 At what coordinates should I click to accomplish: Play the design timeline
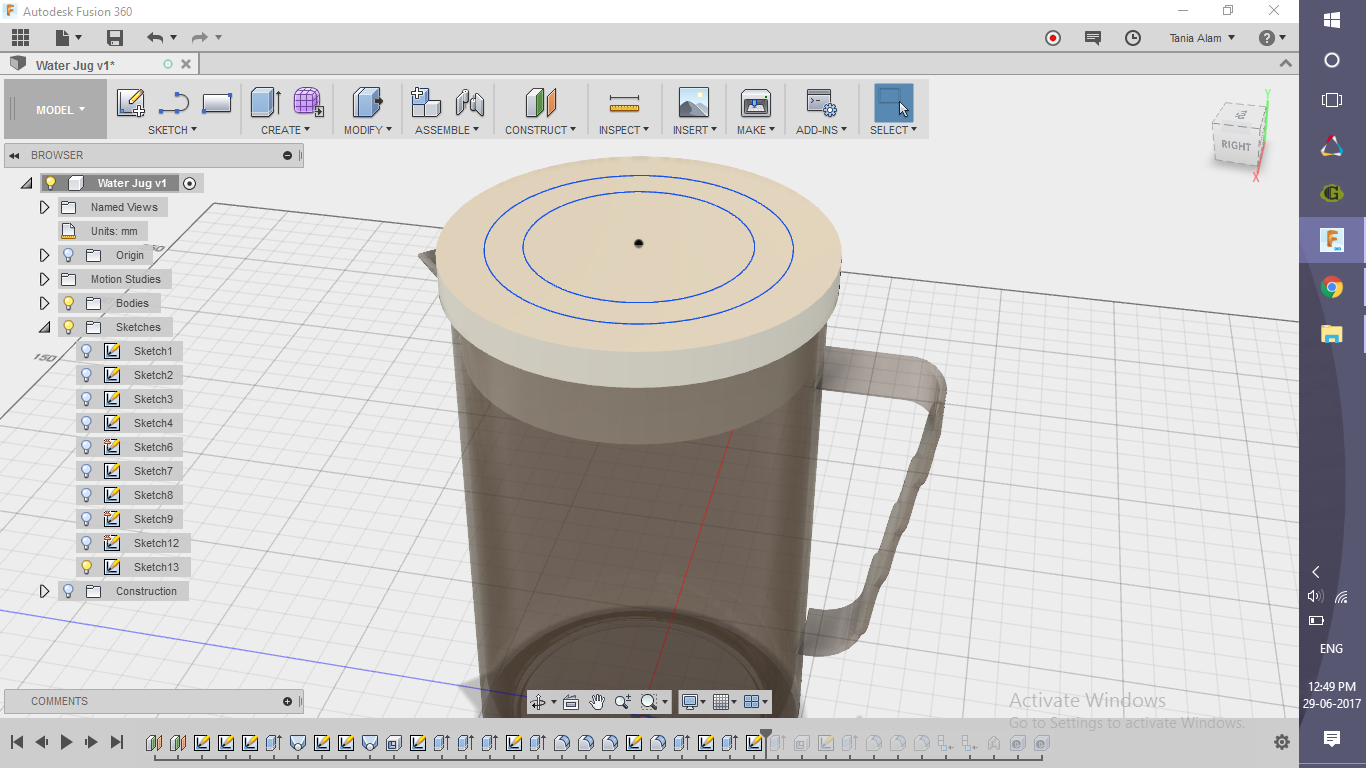click(x=66, y=742)
